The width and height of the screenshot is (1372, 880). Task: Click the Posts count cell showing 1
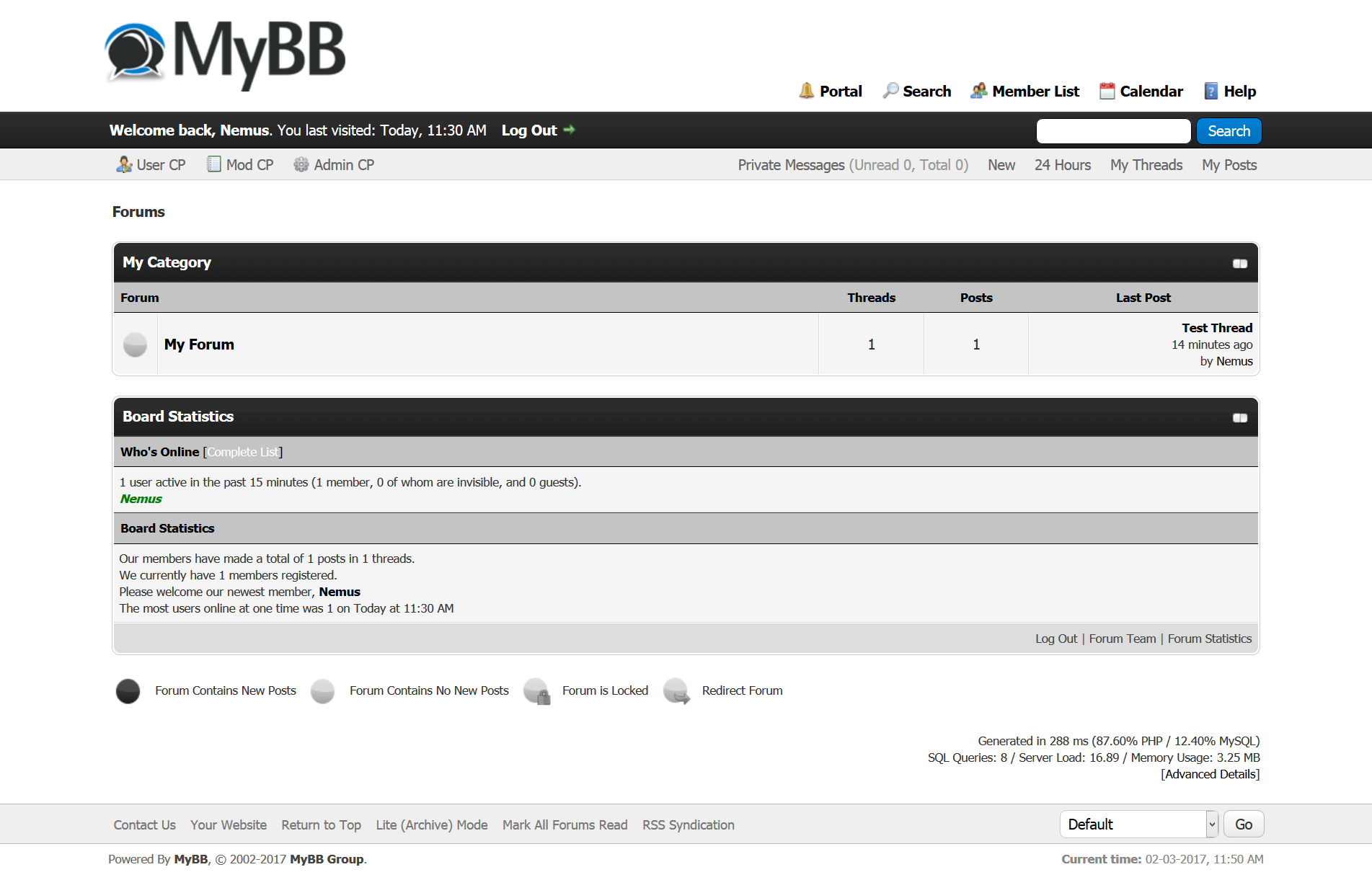tap(976, 344)
